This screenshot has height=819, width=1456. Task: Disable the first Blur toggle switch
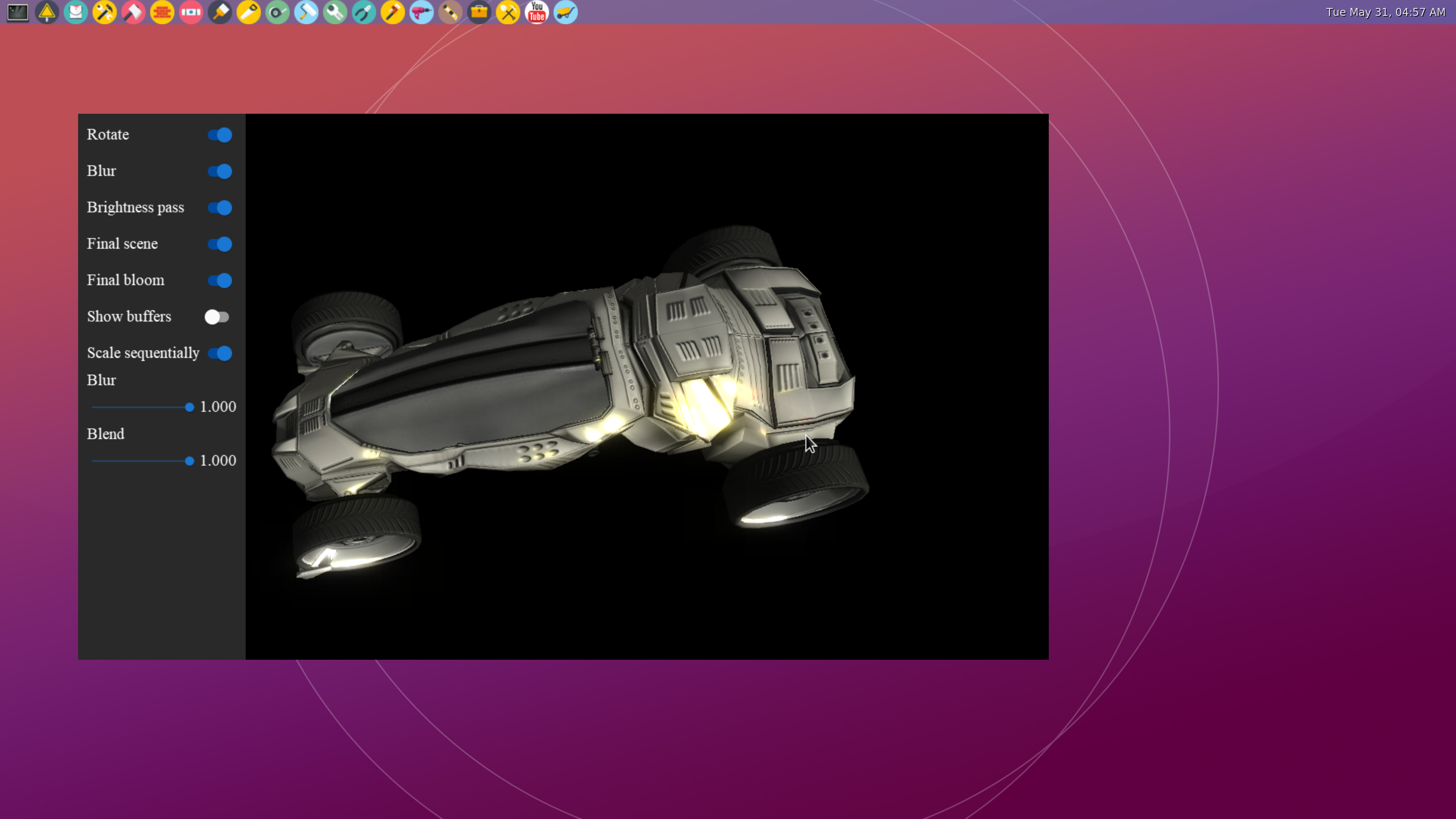point(219,171)
